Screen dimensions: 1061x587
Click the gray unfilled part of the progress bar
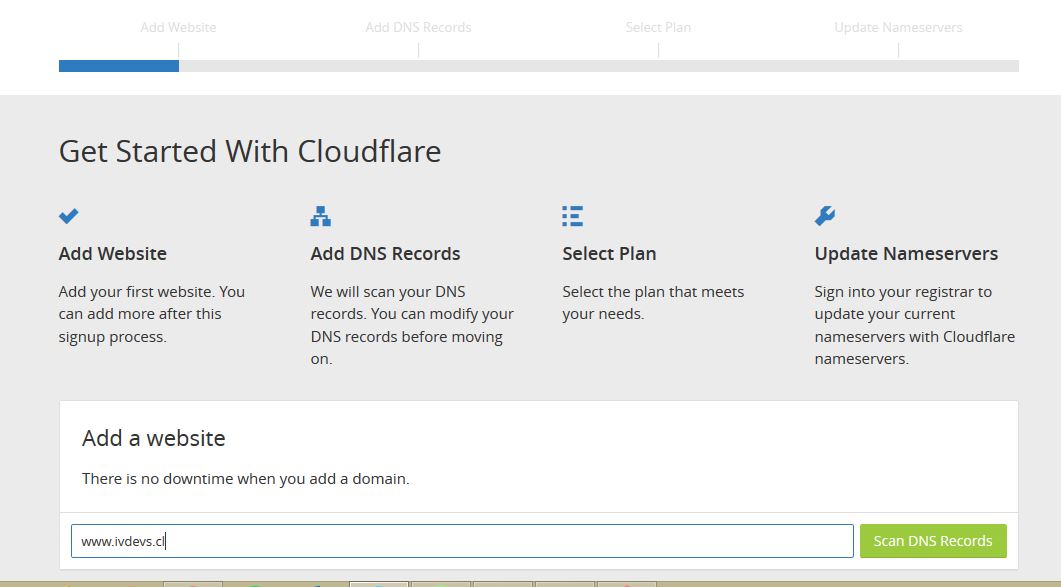point(599,66)
